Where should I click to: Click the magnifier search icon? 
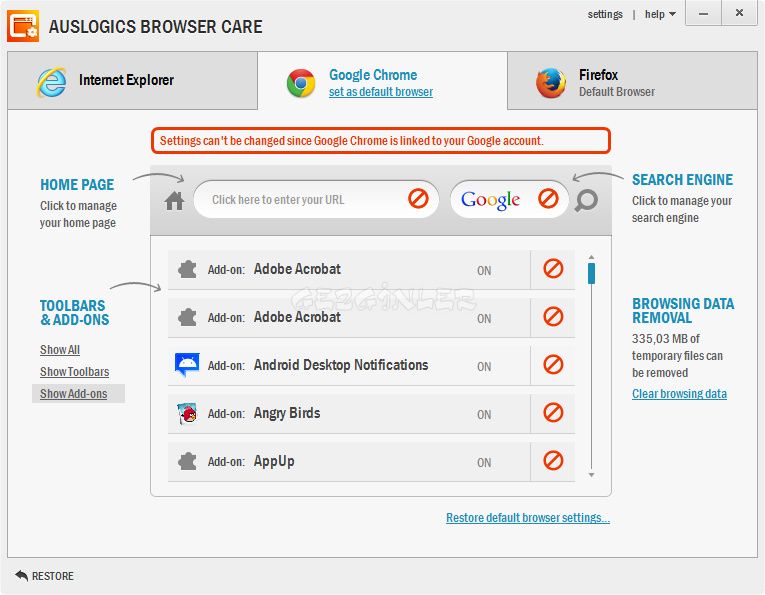586,200
